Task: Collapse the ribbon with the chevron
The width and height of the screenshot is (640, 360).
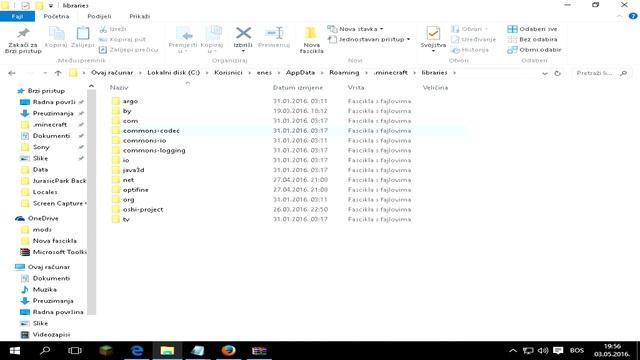Action: coord(620,16)
